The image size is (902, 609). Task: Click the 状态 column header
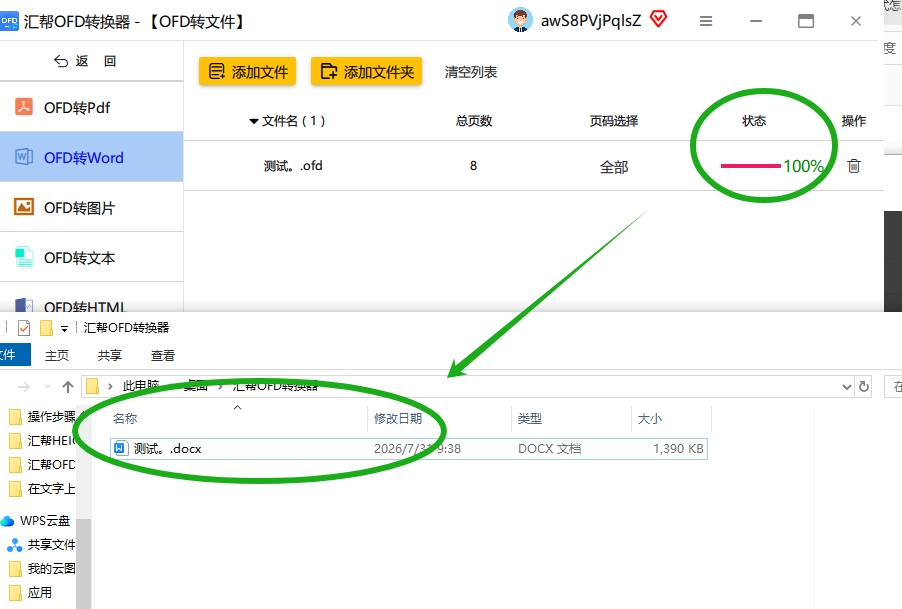click(x=754, y=121)
